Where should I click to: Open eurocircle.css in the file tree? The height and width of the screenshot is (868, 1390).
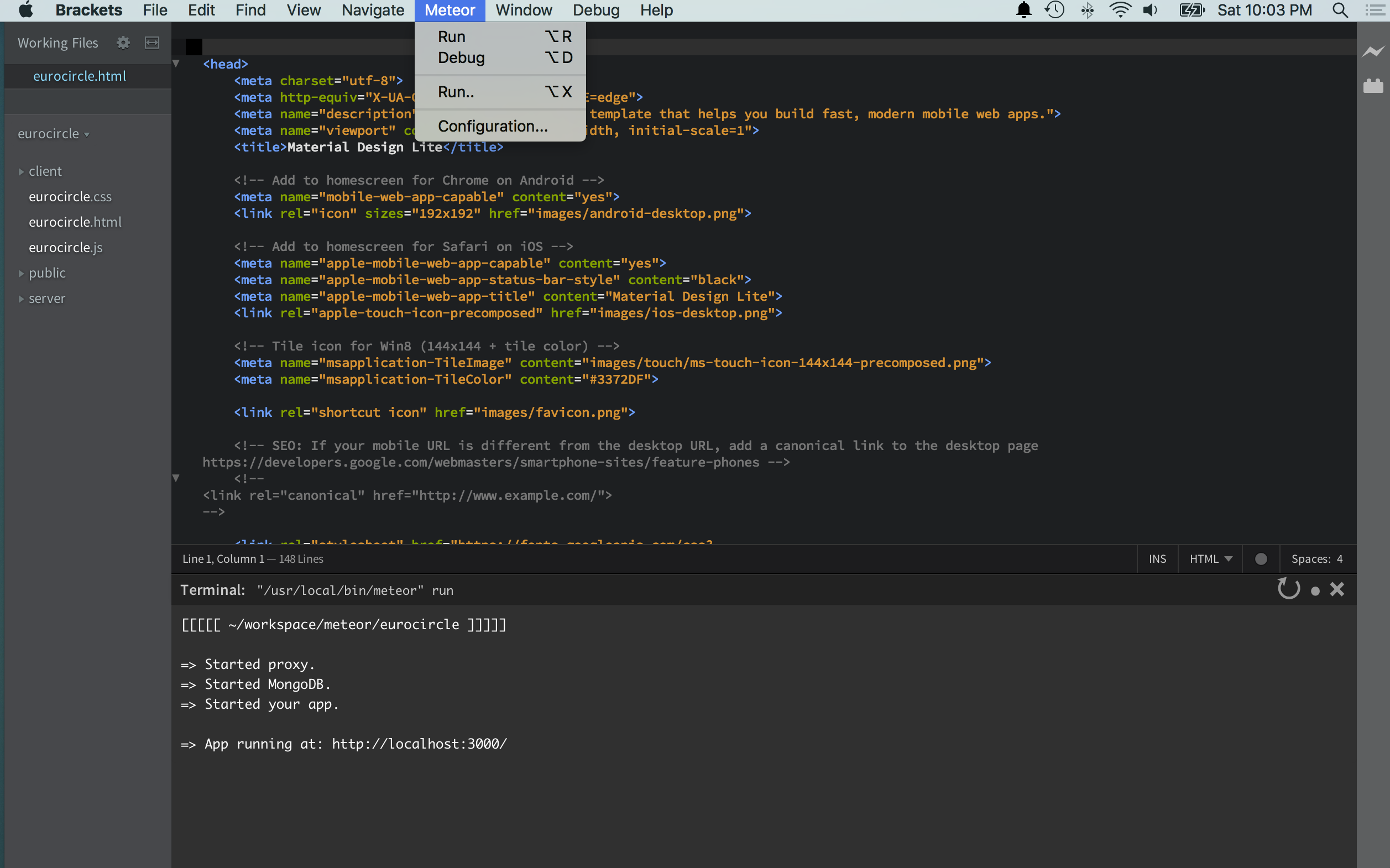70,196
